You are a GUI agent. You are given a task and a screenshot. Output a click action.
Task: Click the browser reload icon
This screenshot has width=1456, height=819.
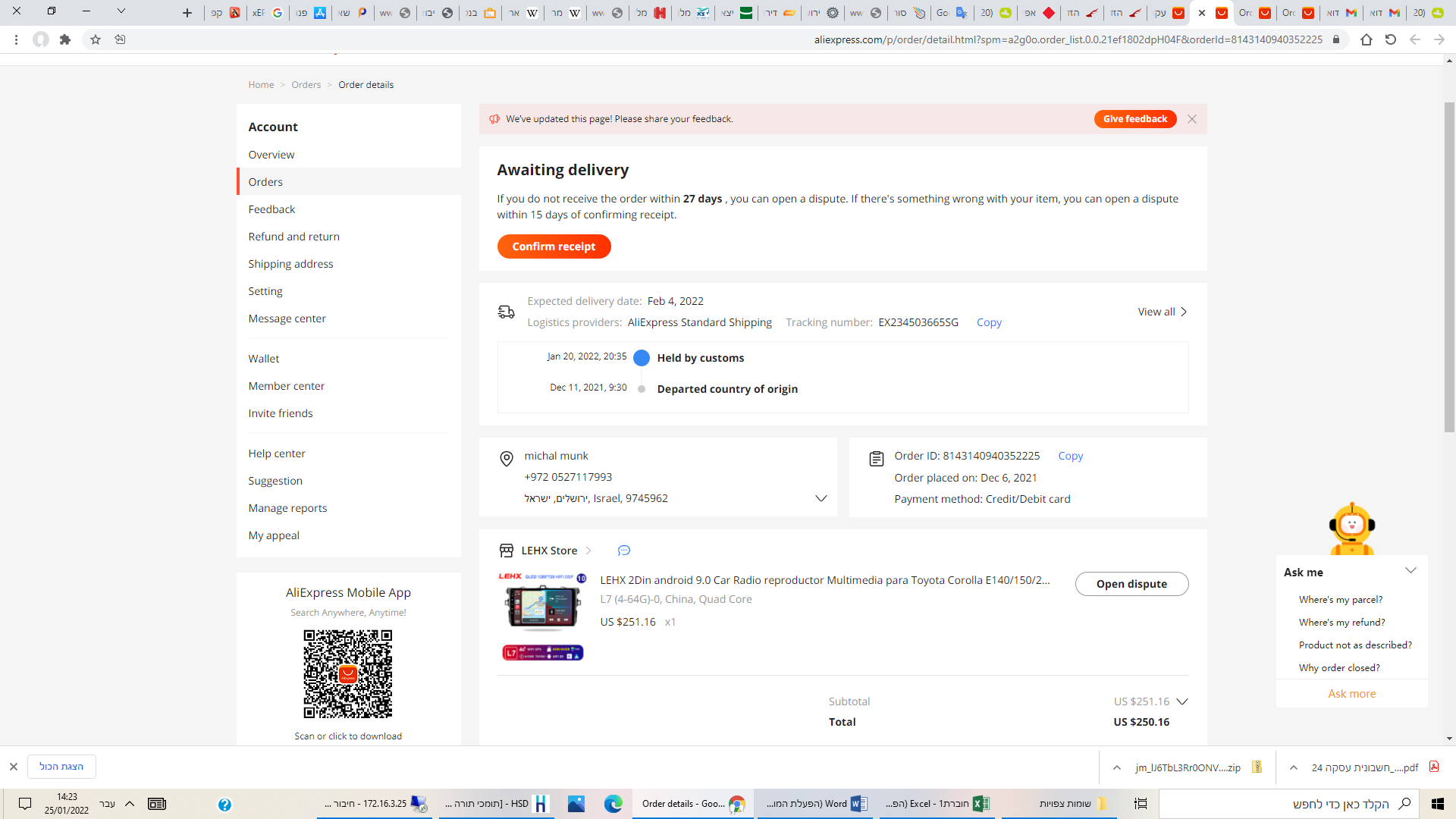coord(1390,39)
